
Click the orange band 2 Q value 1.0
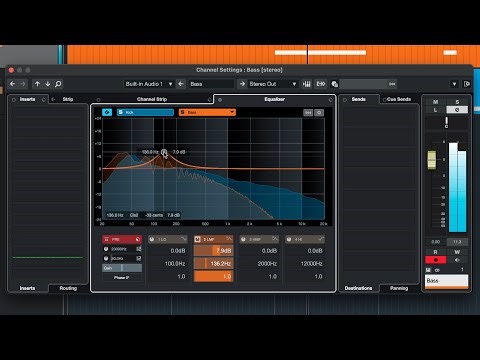pos(213,276)
